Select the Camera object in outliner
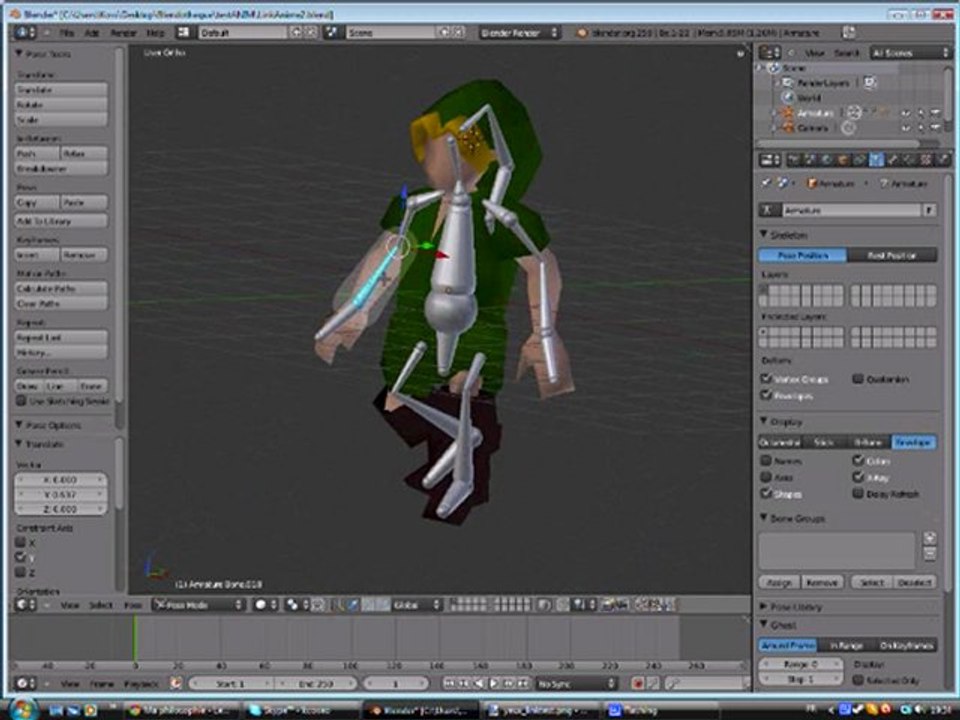The image size is (960, 720). 812,128
